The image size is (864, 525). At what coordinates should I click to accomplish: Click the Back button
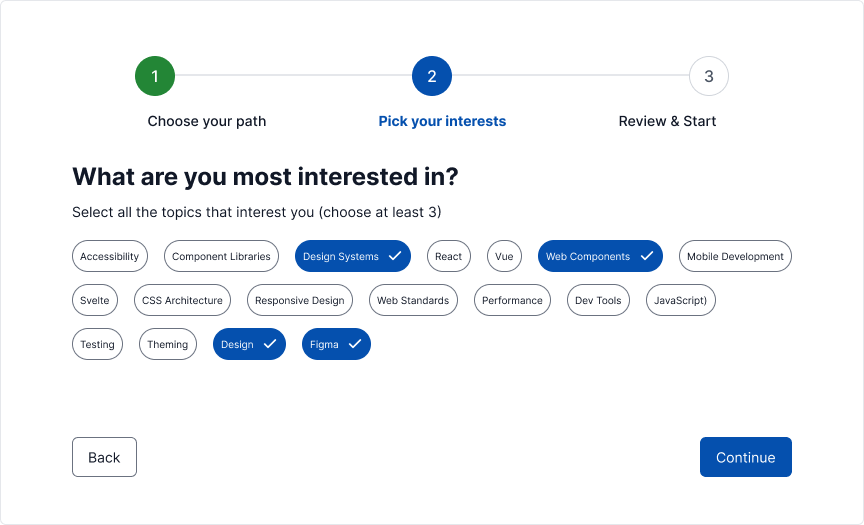[x=104, y=457]
